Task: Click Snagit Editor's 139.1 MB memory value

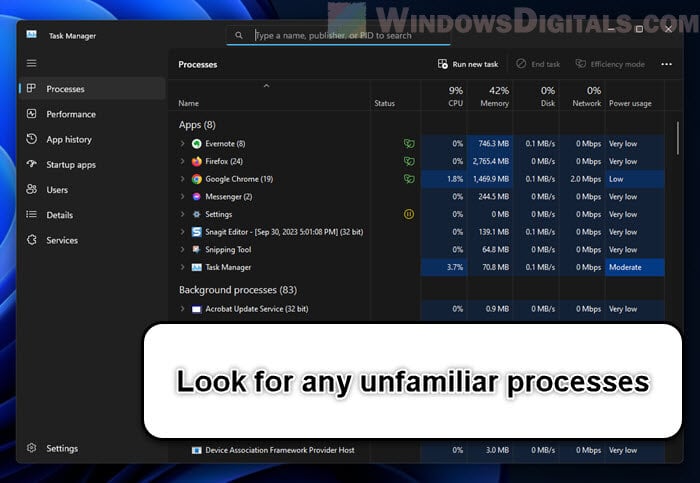Action: point(493,232)
